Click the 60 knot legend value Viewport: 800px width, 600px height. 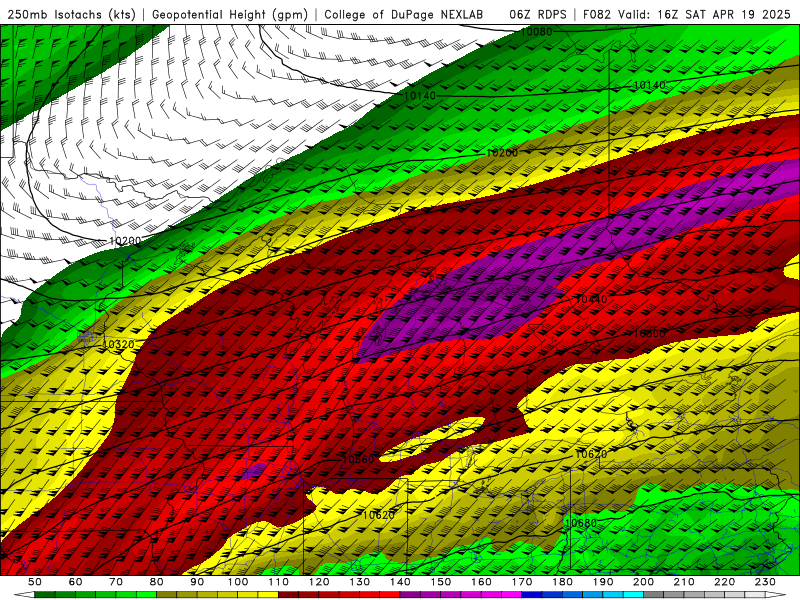click(76, 582)
